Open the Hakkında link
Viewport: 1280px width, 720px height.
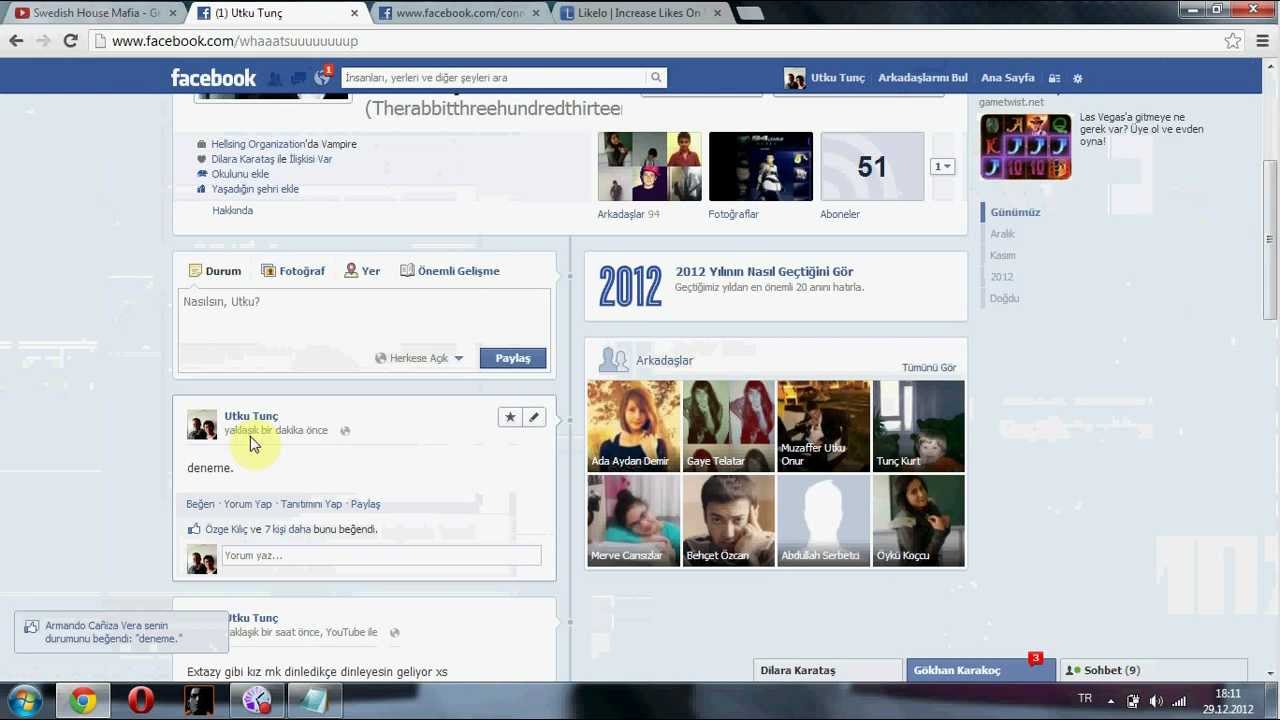click(x=232, y=211)
